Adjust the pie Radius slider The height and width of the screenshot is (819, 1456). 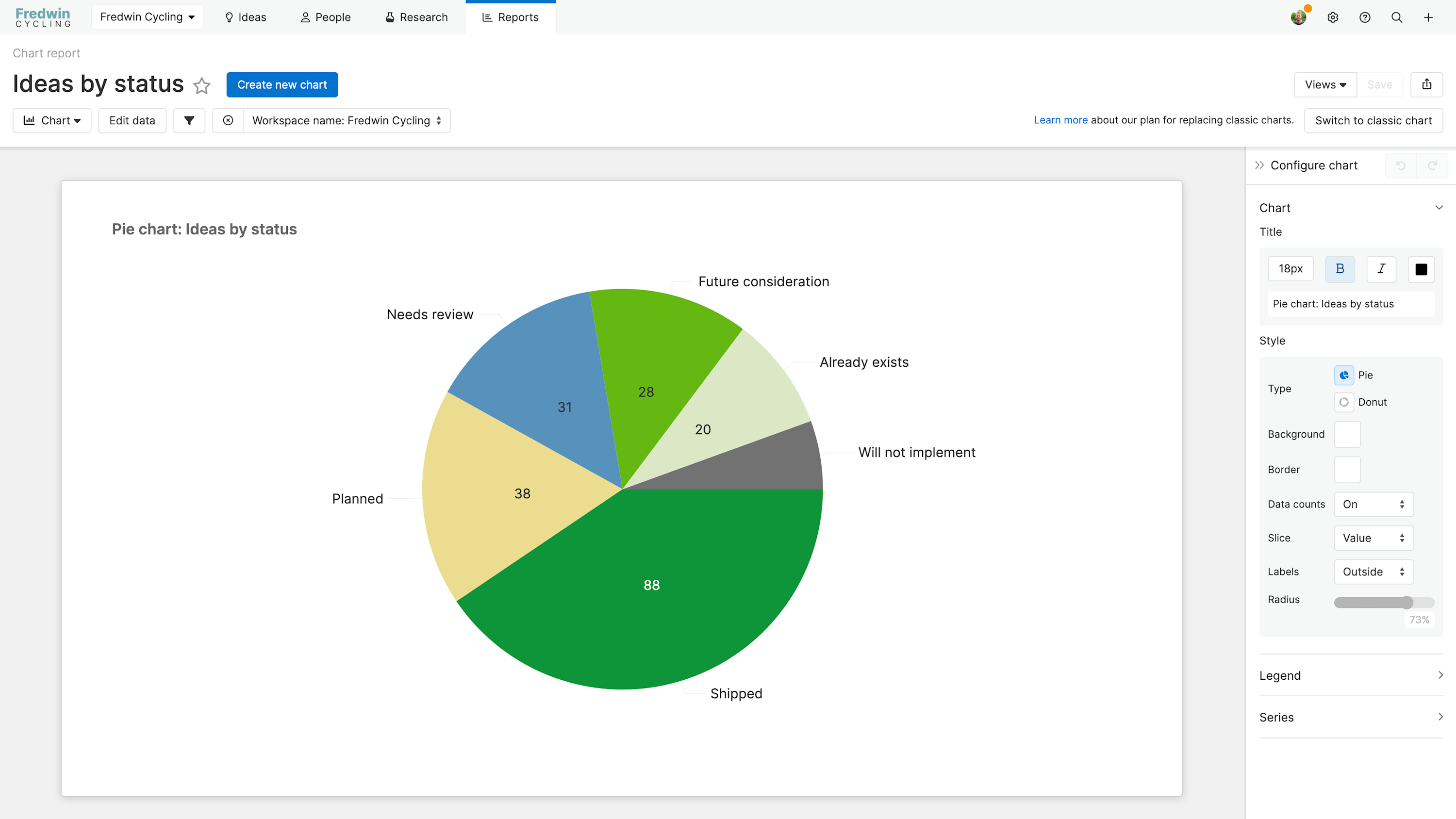point(1407,602)
